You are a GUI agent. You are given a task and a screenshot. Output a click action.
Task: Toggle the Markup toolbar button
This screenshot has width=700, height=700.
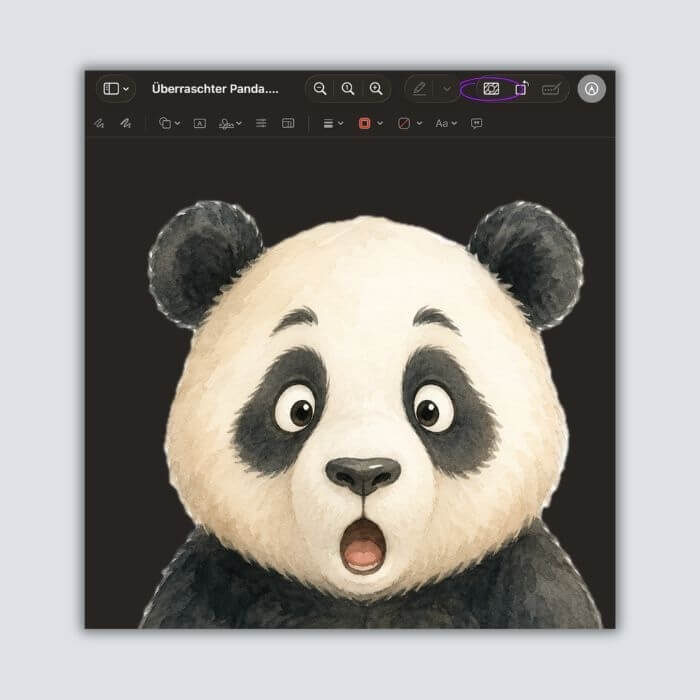(592, 89)
